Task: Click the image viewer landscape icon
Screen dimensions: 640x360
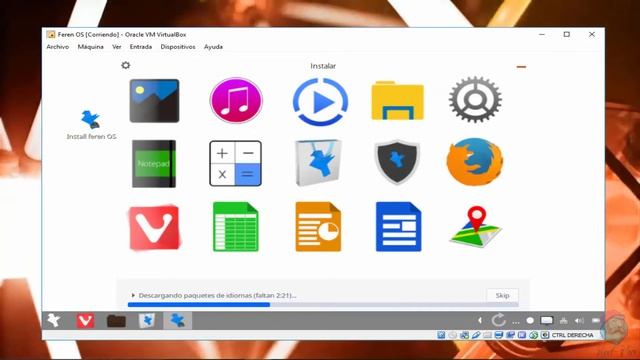Action: (154, 101)
